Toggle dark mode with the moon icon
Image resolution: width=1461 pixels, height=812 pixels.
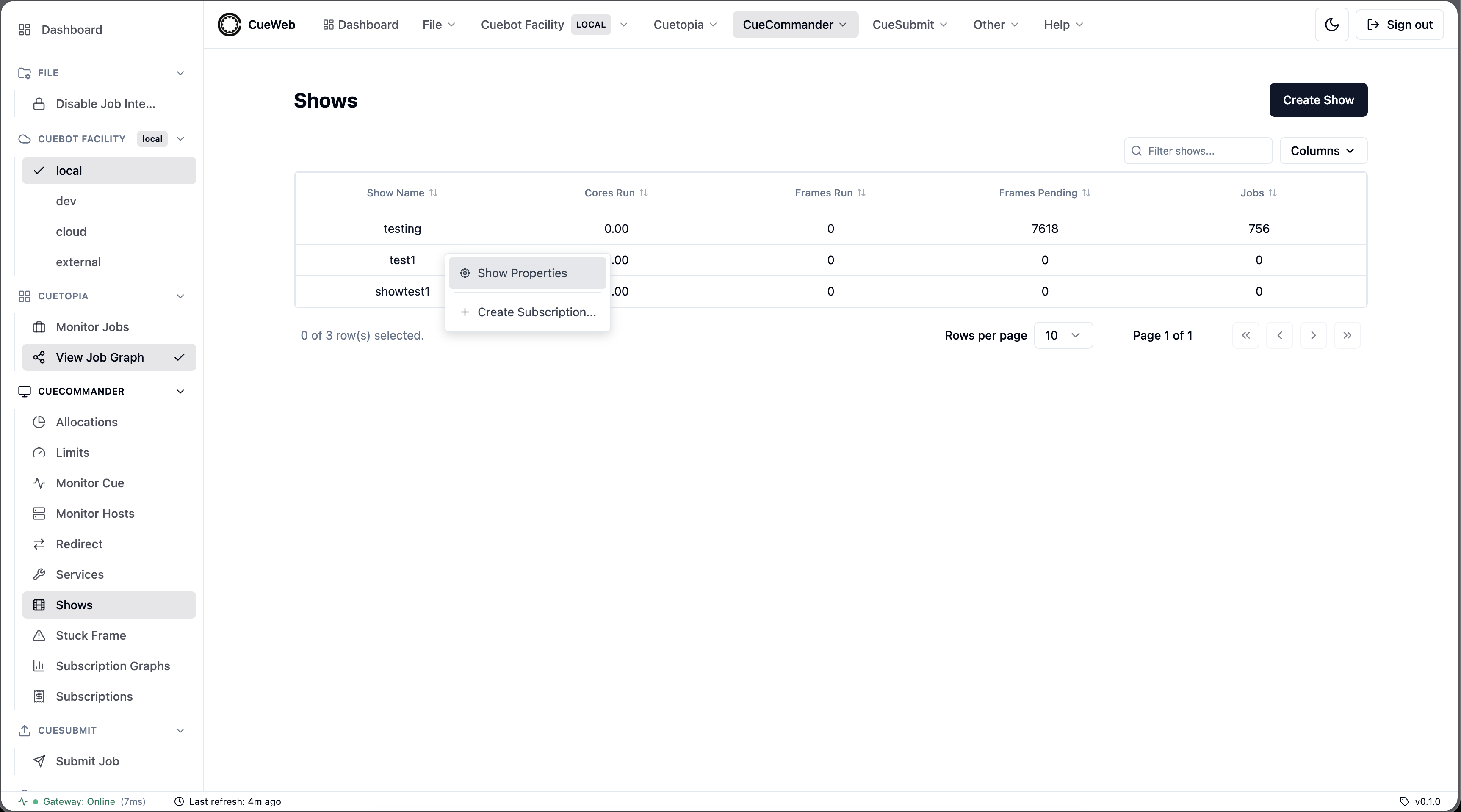[1331, 25]
